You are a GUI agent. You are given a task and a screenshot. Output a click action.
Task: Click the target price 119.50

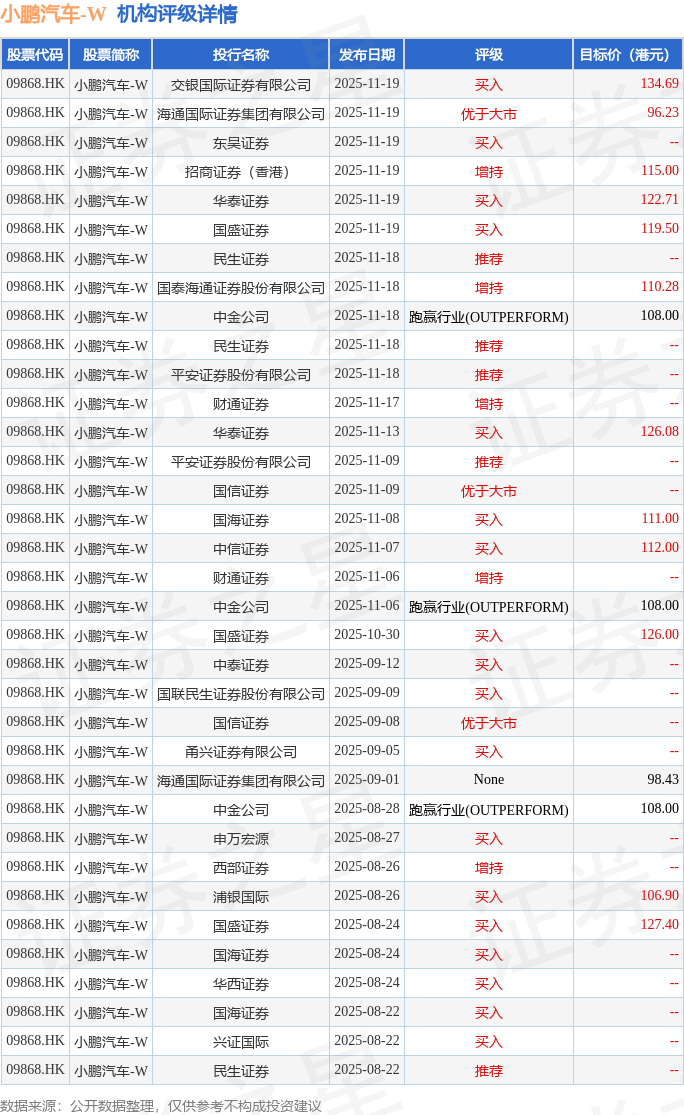click(x=659, y=229)
